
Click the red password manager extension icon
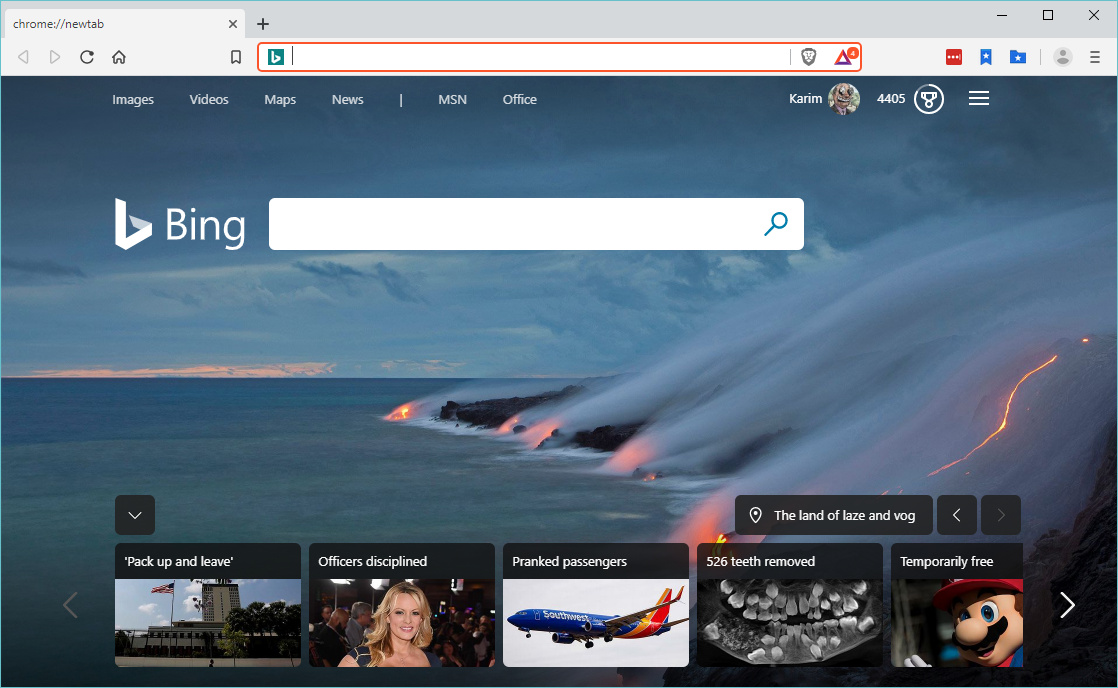[954, 57]
